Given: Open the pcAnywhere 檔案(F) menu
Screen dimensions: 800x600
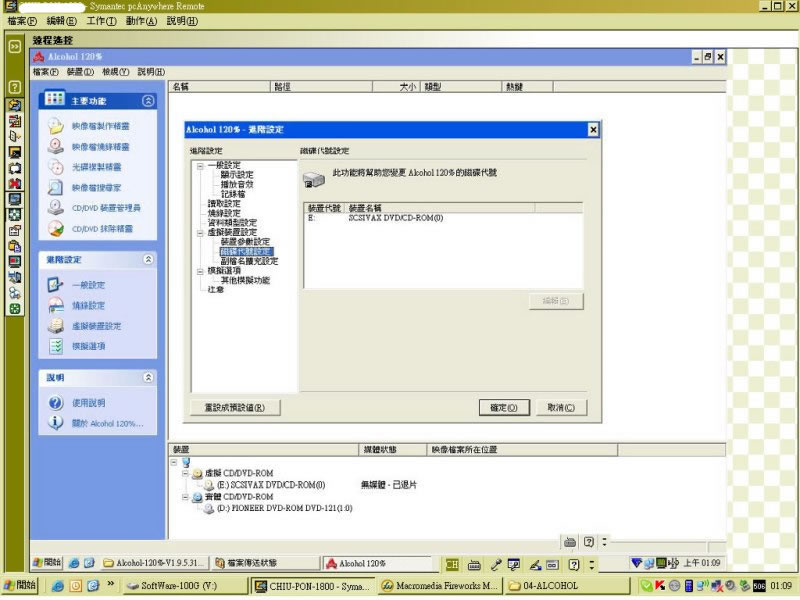Looking at the screenshot, I should (x=22, y=21).
